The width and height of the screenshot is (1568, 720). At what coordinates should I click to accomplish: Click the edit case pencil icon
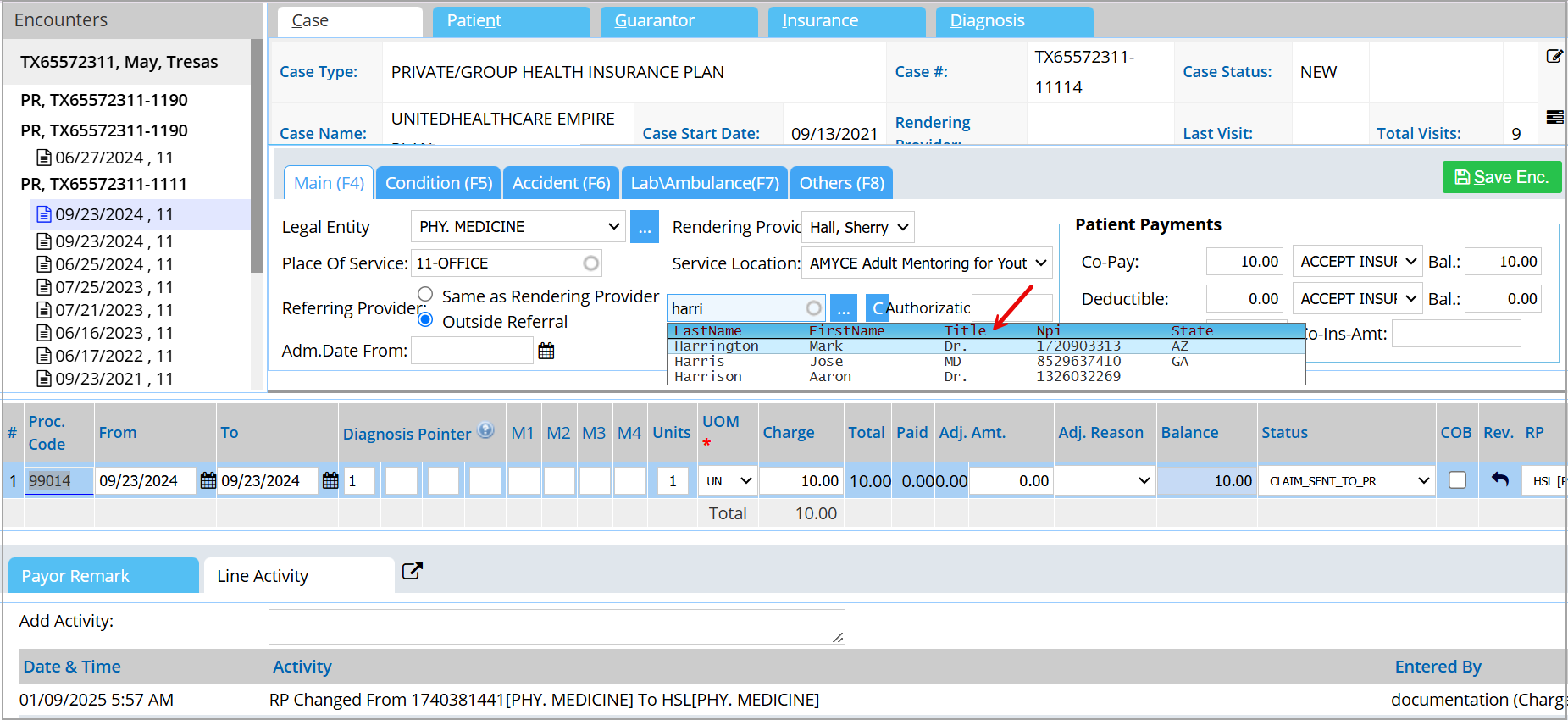tap(1554, 57)
